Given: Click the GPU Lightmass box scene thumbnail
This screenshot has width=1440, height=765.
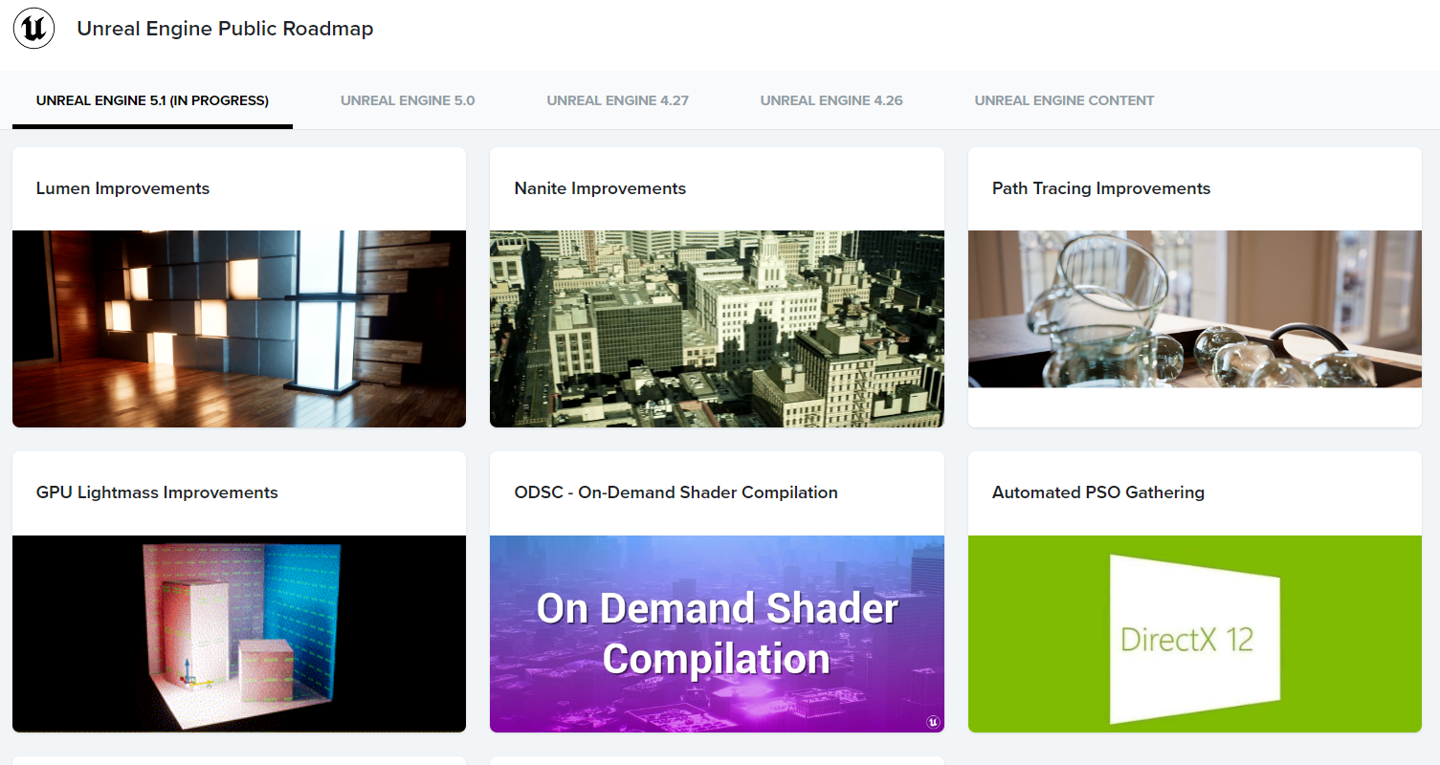Looking at the screenshot, I should (239, 634).
